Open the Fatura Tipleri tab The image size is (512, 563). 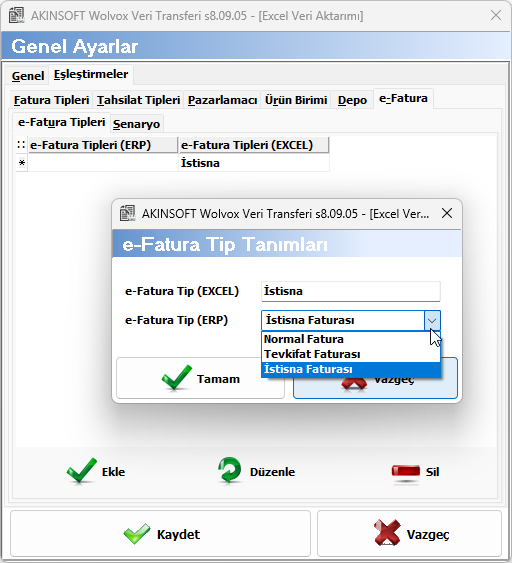51,100
